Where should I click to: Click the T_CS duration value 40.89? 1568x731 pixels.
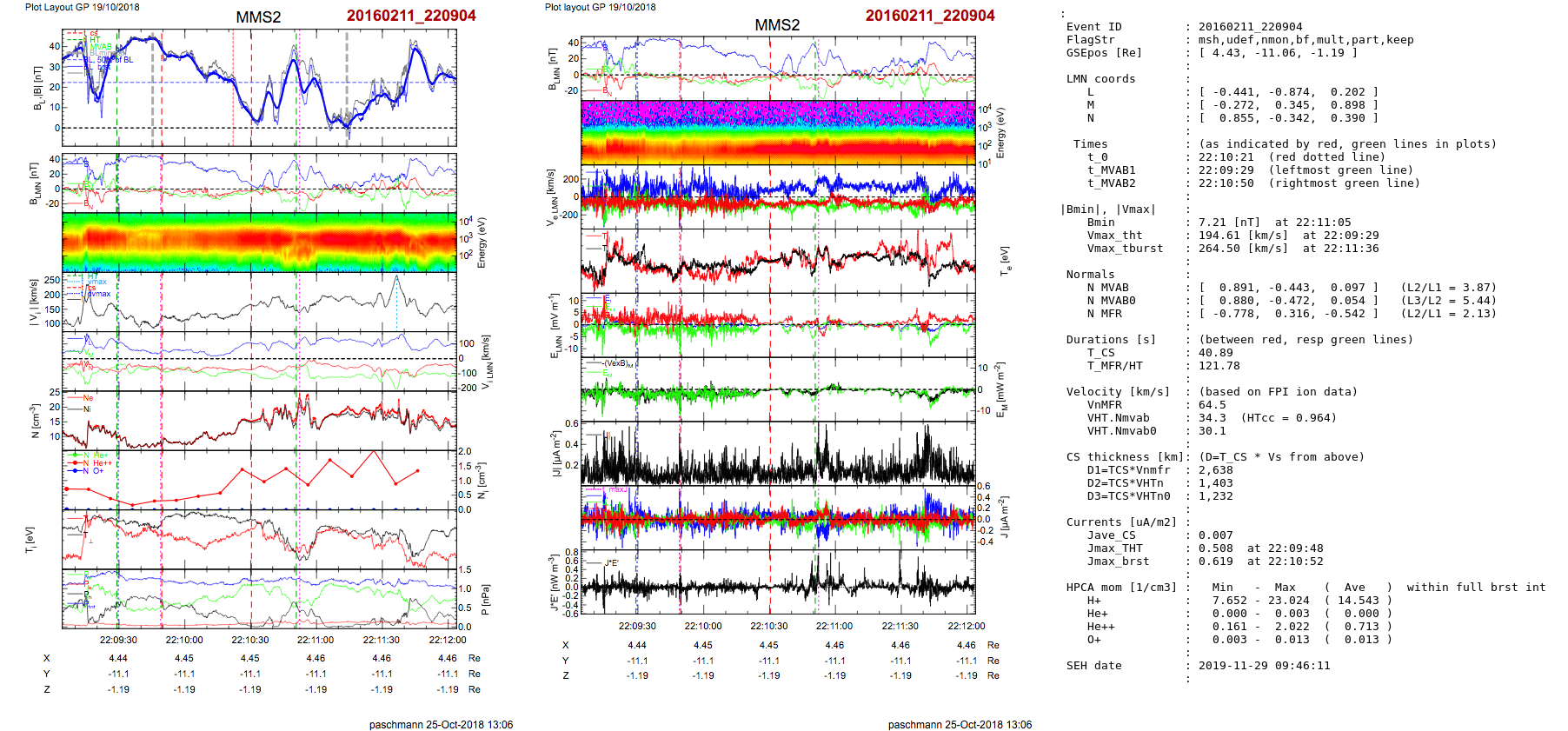(x=1215, y=353)
